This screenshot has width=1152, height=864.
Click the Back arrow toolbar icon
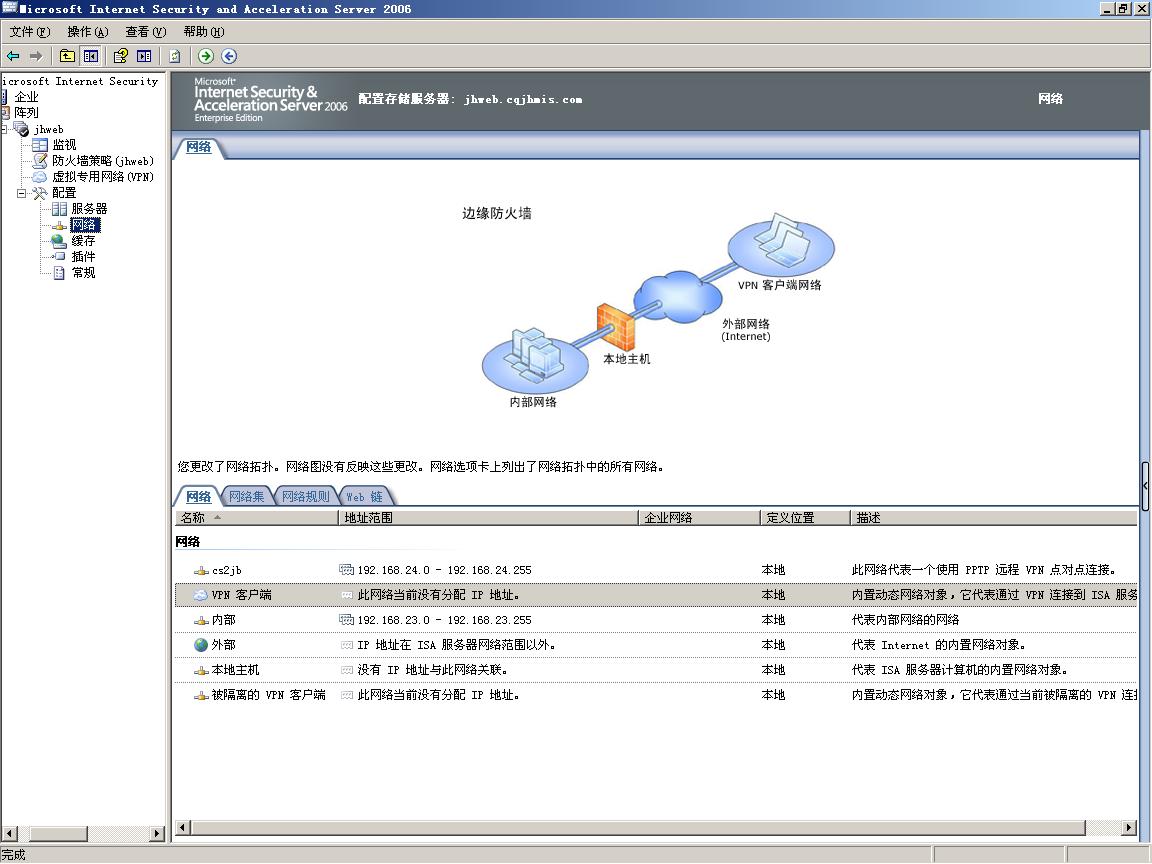[13, 56]
